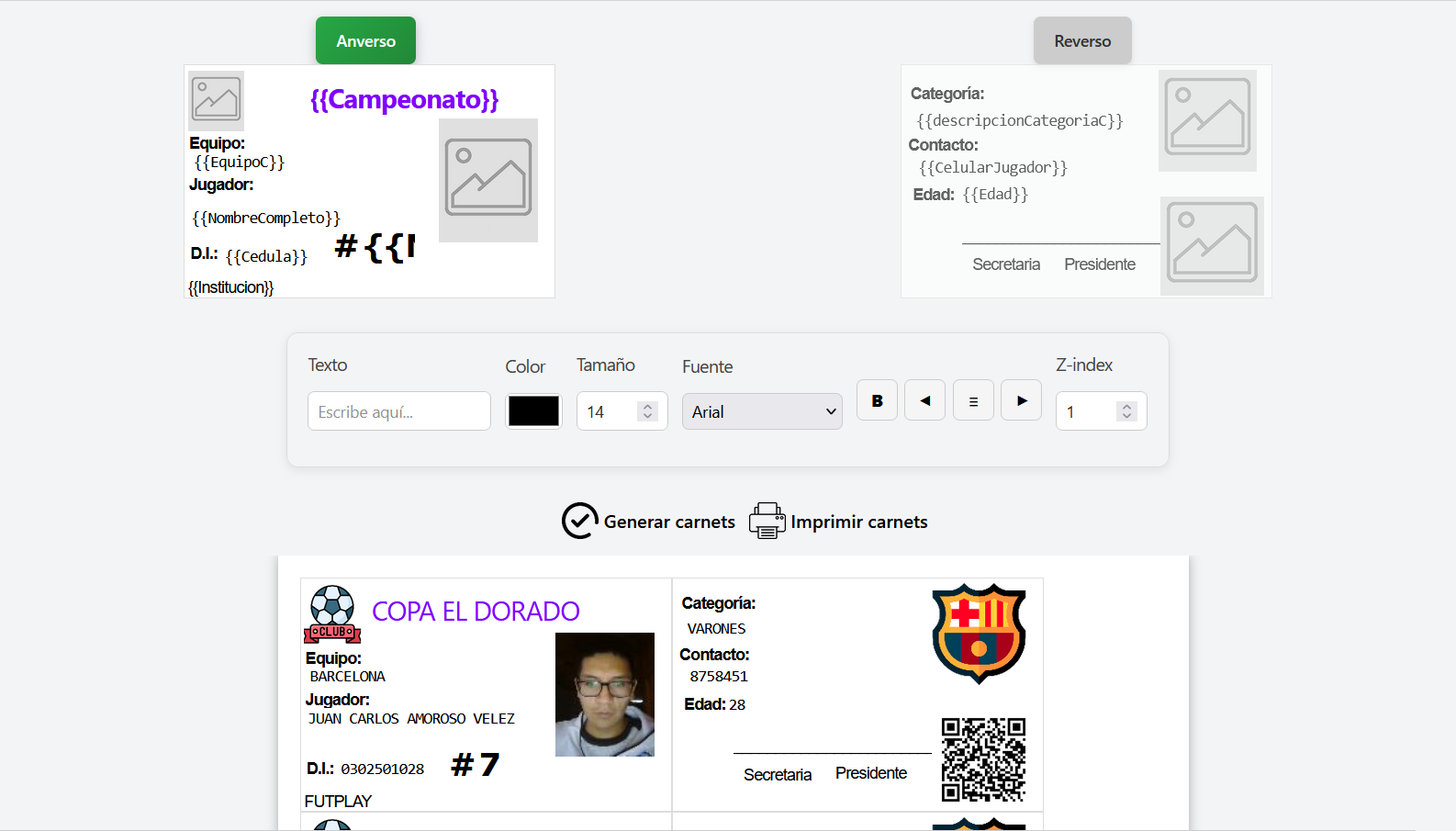Open the black Color swatch picker

click(x=533, y=411)
